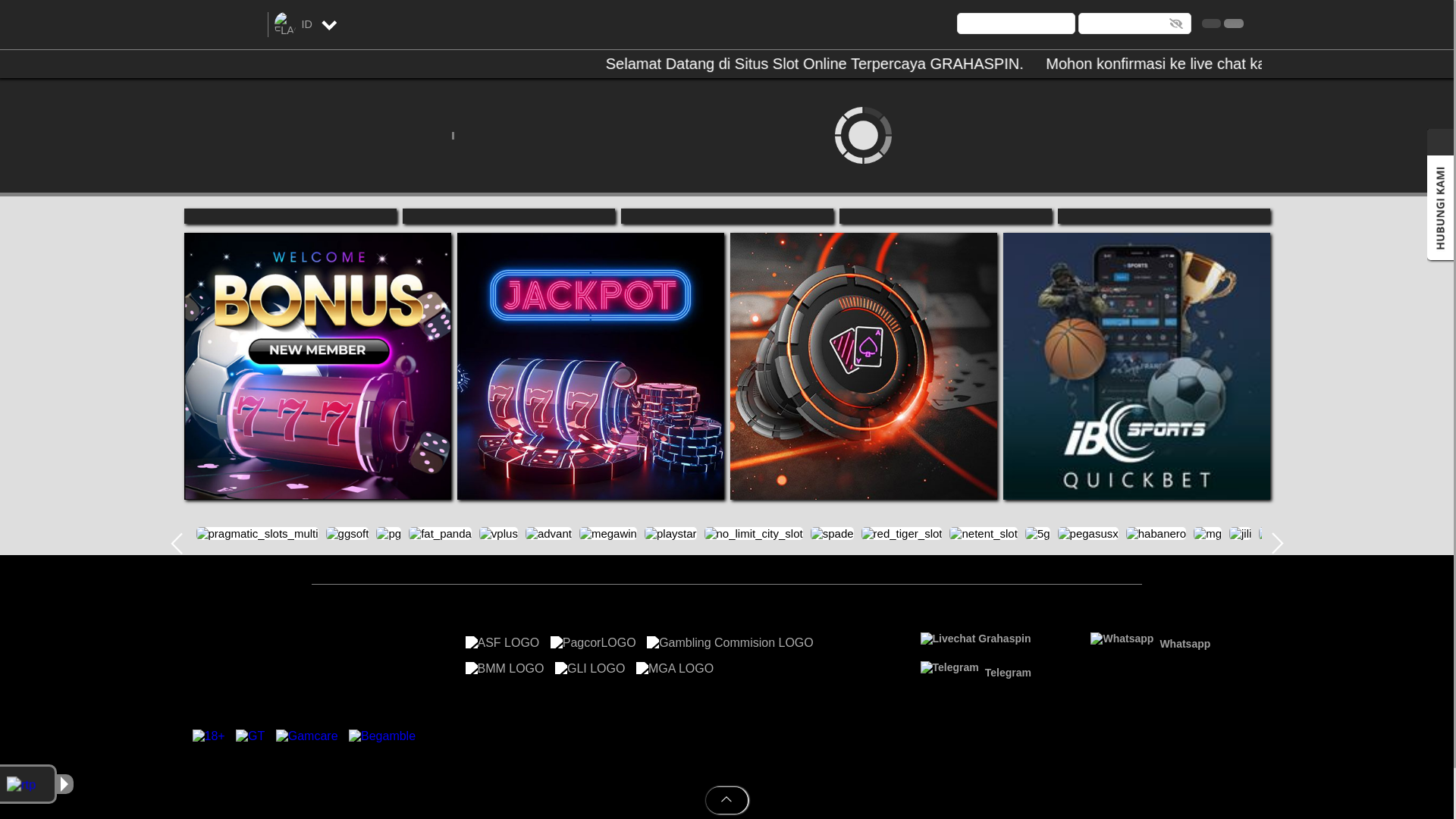Select no_limit_city_slot provider
The image size is (1456, 819).
pyautogui.click(x=754, y=534)
